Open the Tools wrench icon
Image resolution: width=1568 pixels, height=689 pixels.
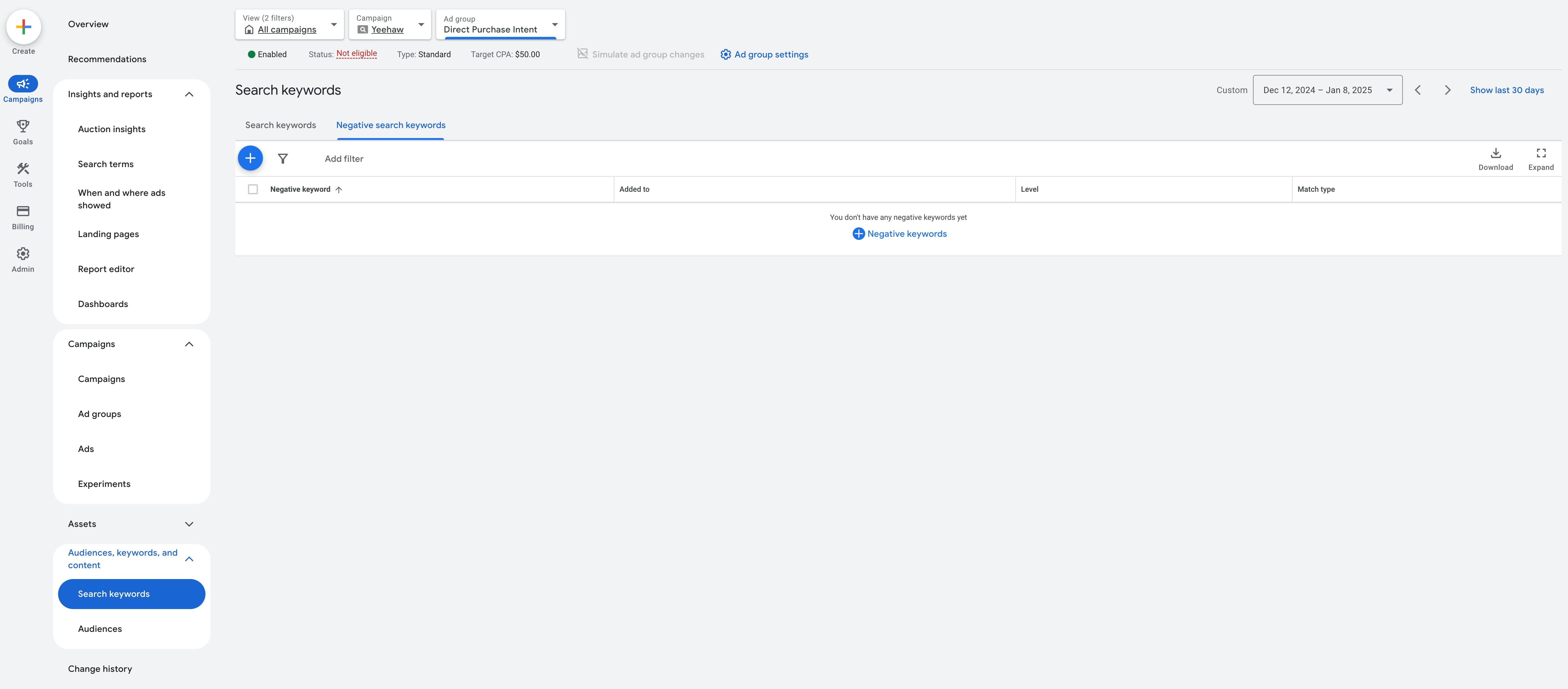[x=23, y=168]
